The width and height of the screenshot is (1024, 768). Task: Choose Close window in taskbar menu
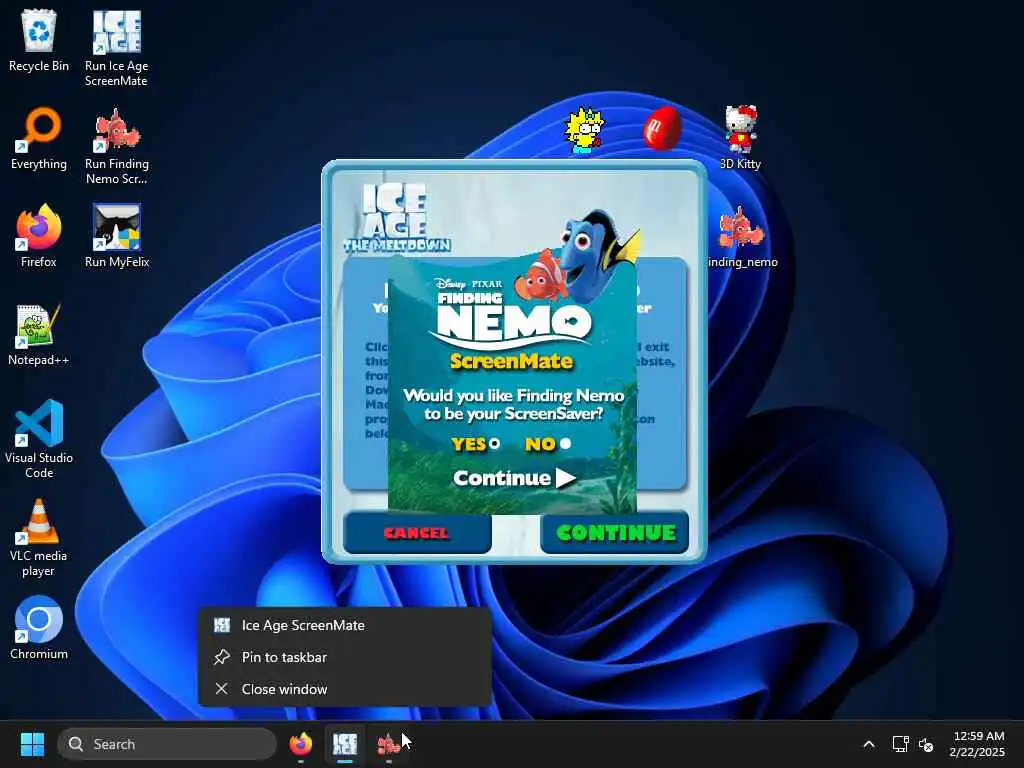(x=345, y=689)
